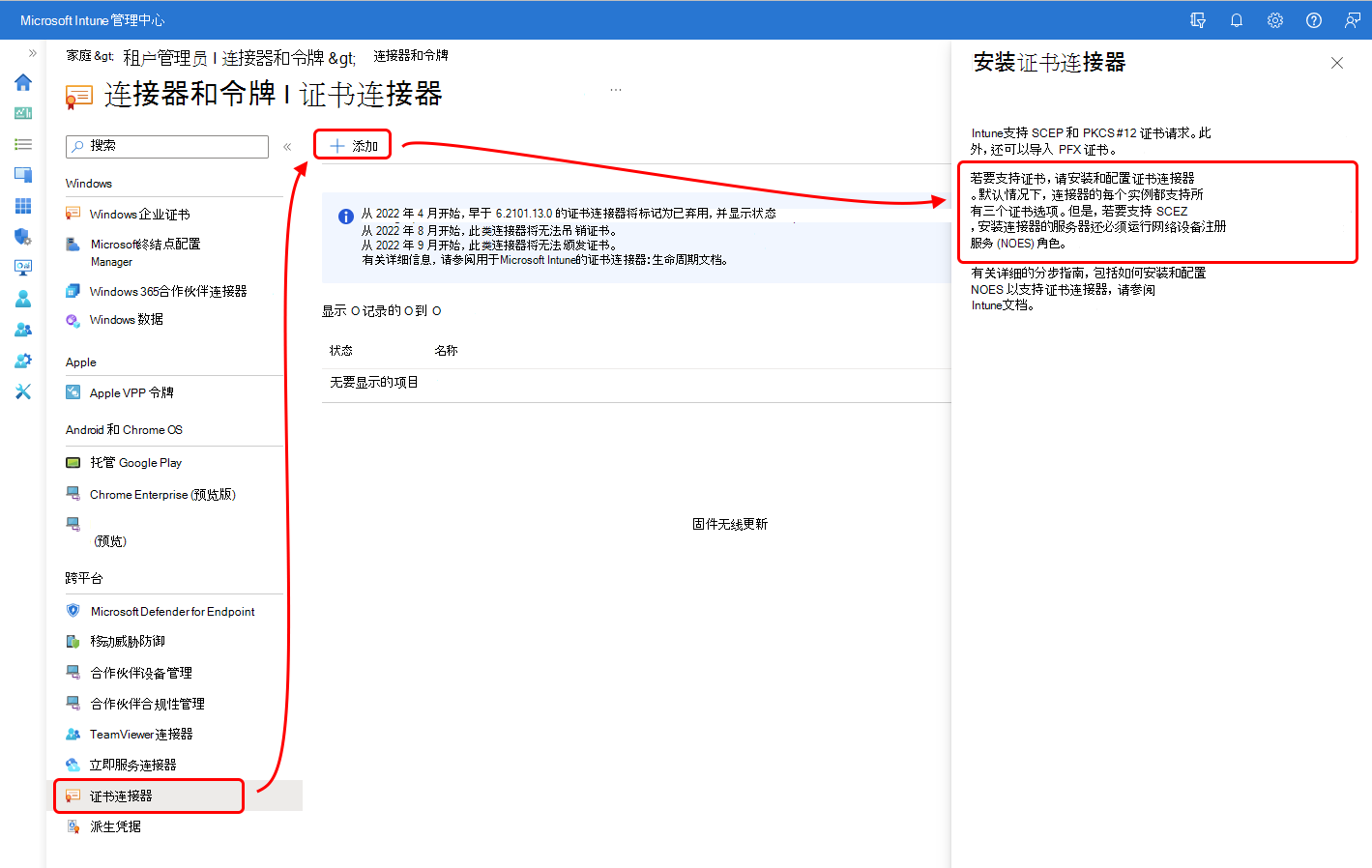Click 租户管理员 | 连接器和令牌 breadcrumb
The image size is (1372, 868).
click(x=222, y=58)
